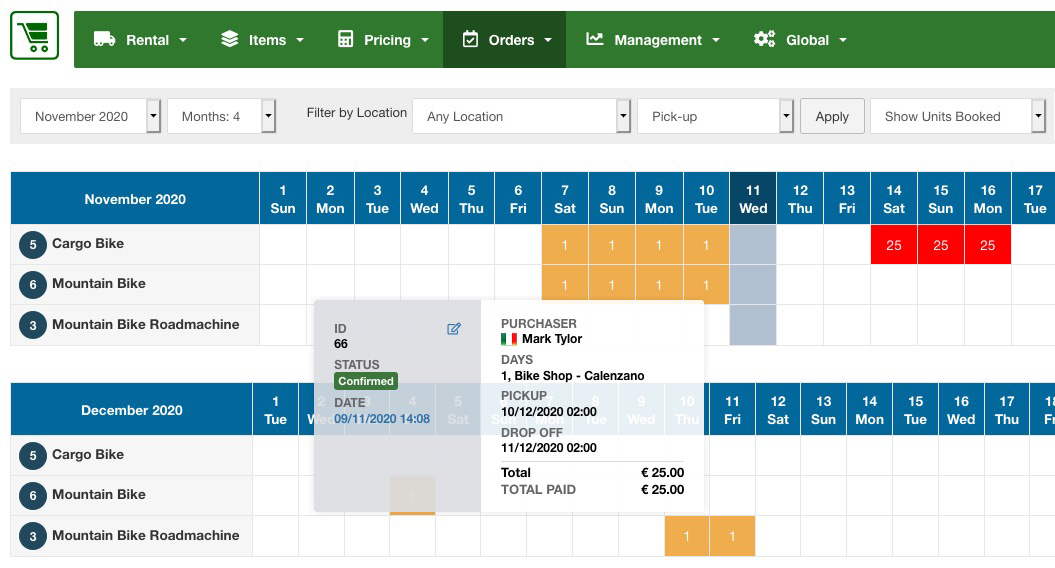Click the Management chart icon

tap(595, 40)
